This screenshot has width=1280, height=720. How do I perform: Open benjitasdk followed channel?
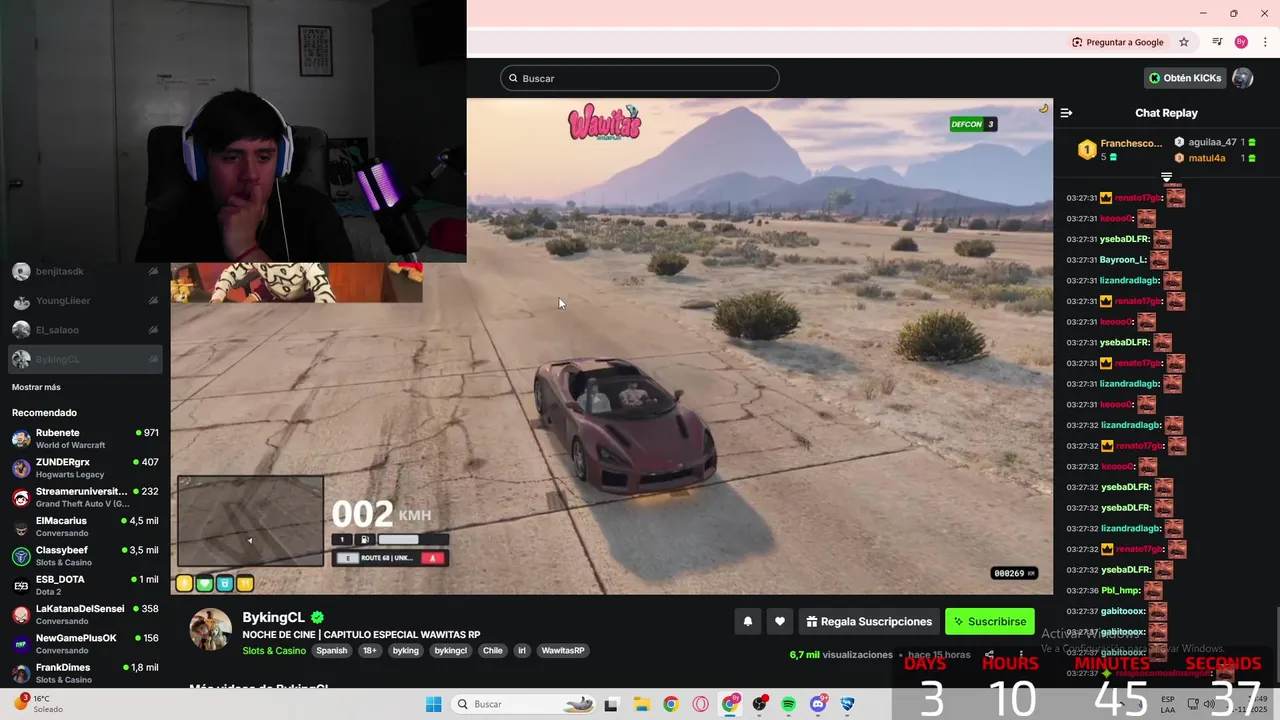click(85, 271)
